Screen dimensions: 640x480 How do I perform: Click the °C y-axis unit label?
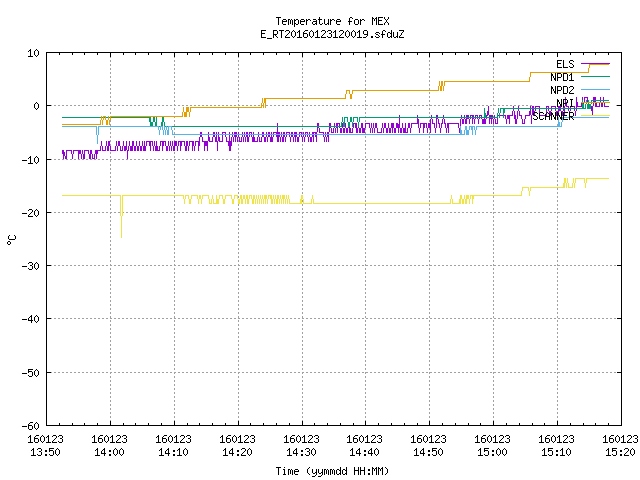tap(11, 240)
